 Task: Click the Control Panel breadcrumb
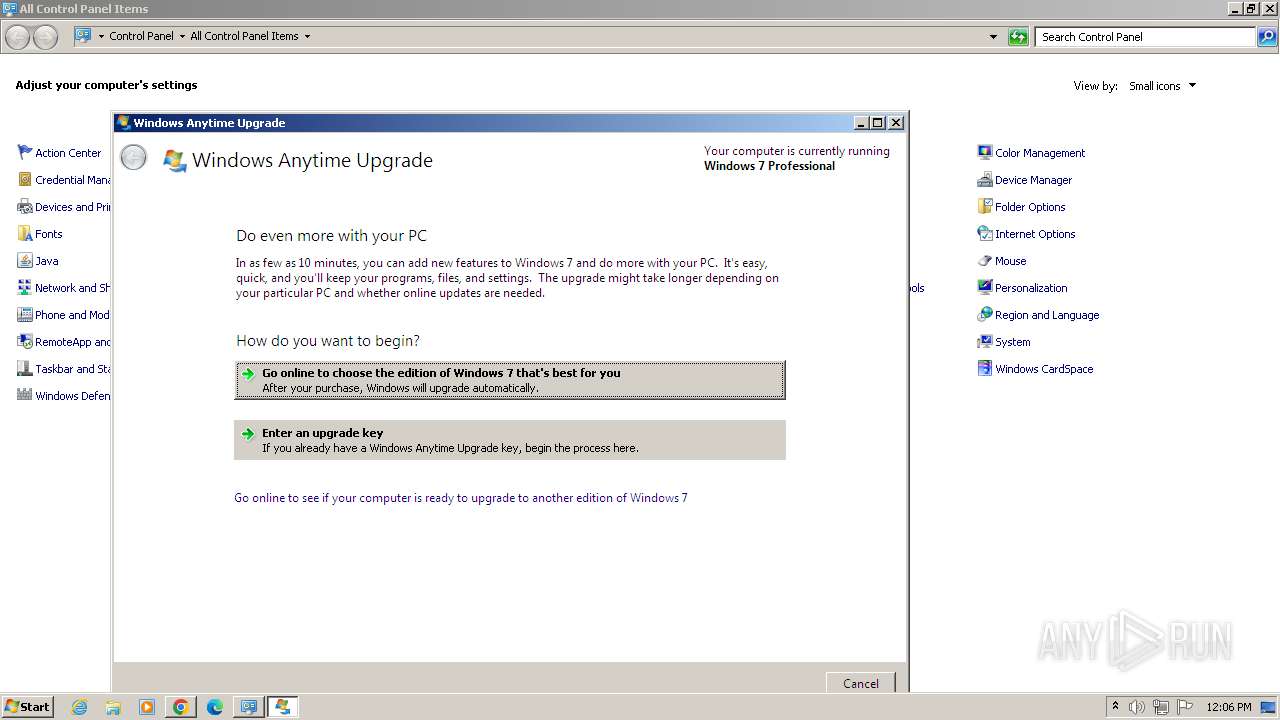[x=141, y=36]
